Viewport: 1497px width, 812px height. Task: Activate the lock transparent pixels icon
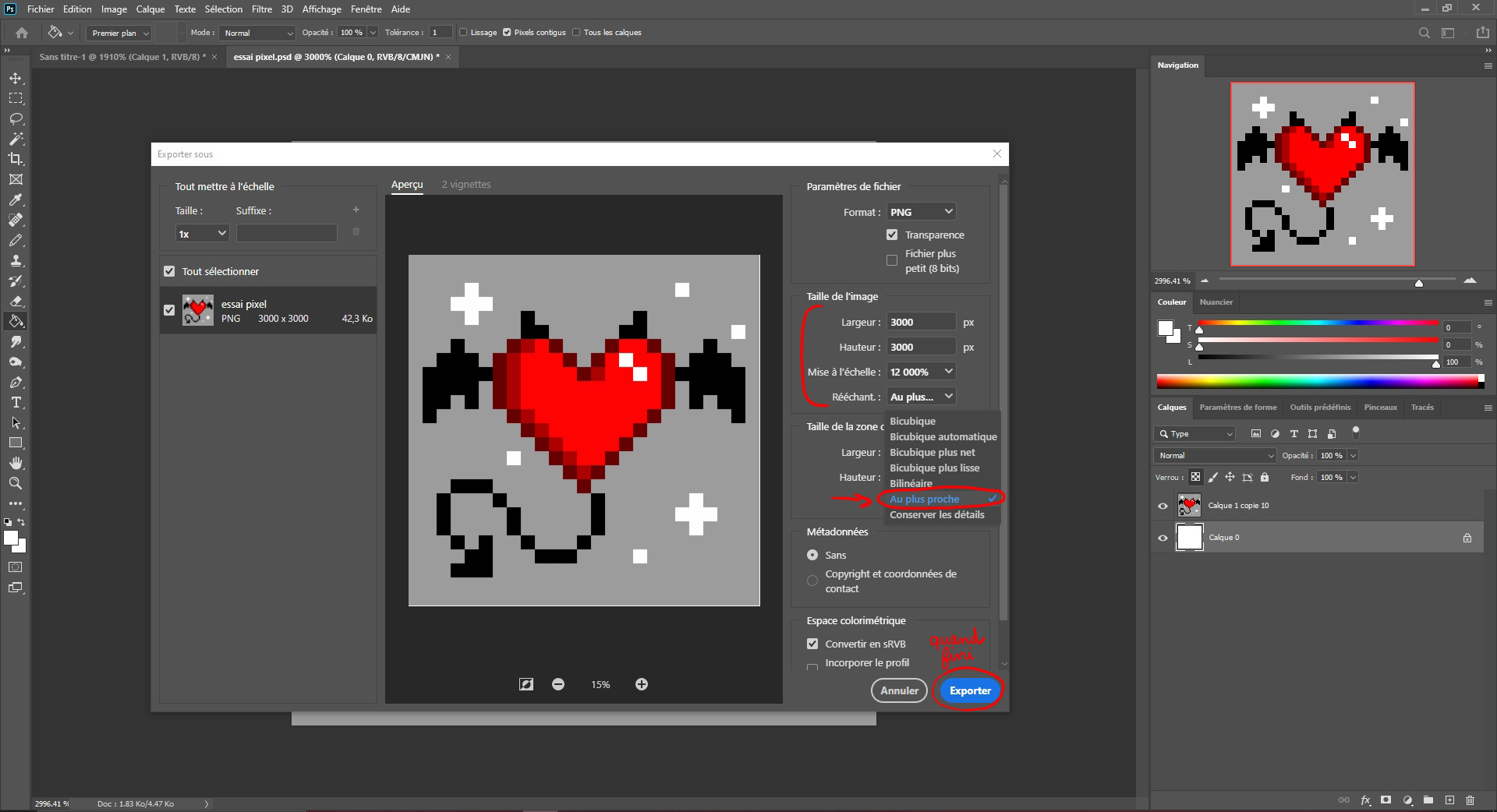(x=1195, y=477)
